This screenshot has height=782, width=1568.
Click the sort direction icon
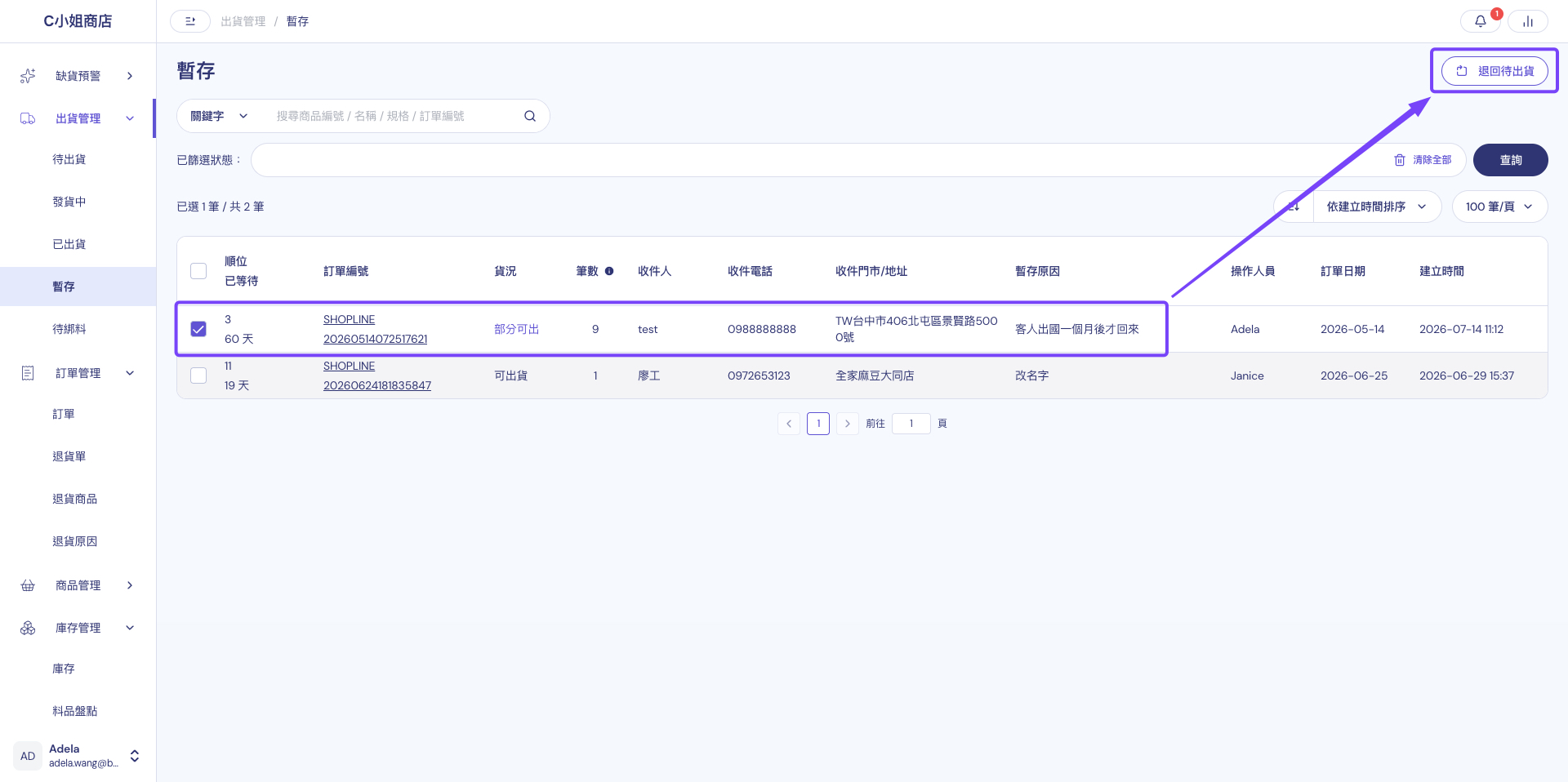(1294, 207)
